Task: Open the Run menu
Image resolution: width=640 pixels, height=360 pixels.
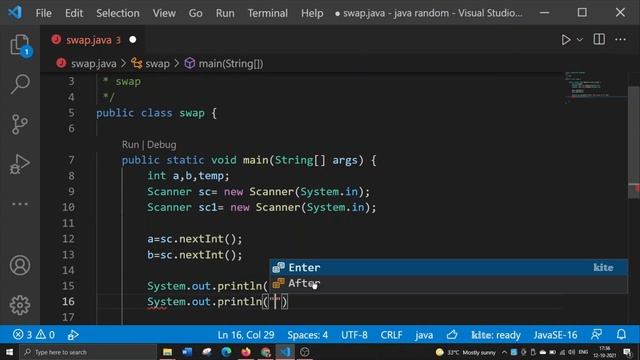Action: coord(225,13)
